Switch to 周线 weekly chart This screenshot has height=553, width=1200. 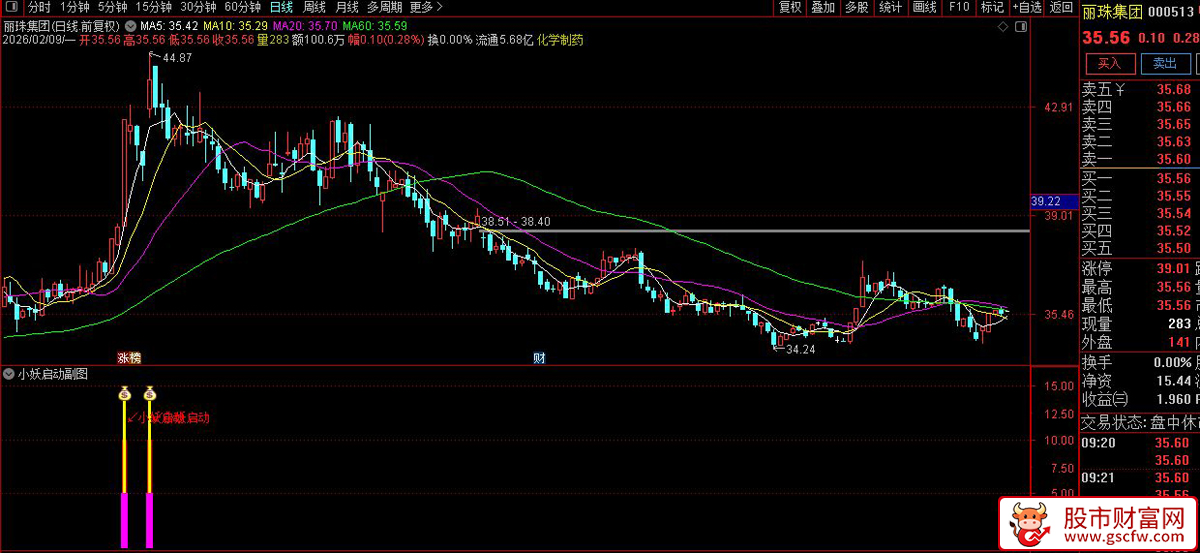(314, 7)
